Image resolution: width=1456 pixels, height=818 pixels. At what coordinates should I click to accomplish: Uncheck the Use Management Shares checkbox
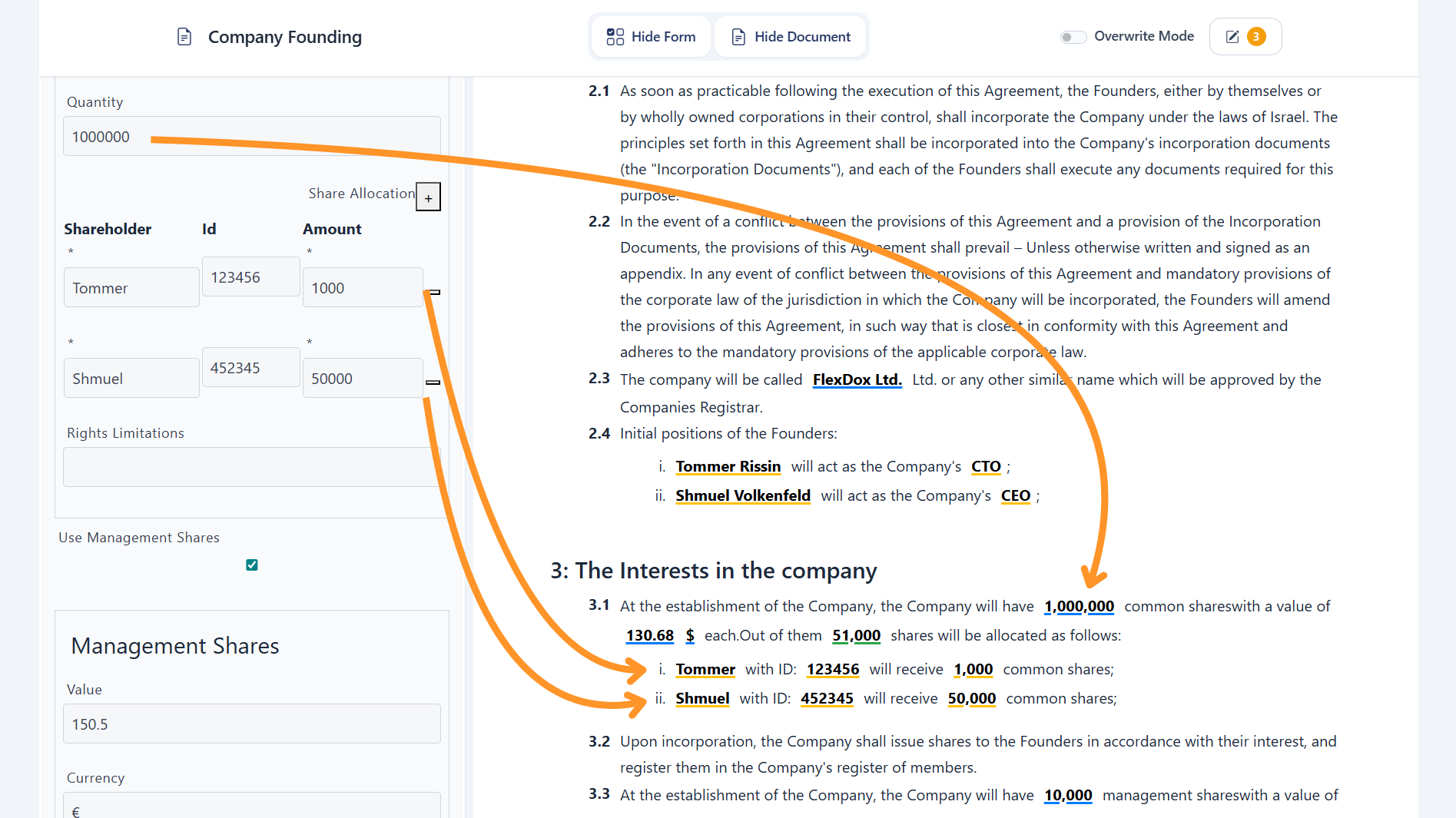(252, 565)
